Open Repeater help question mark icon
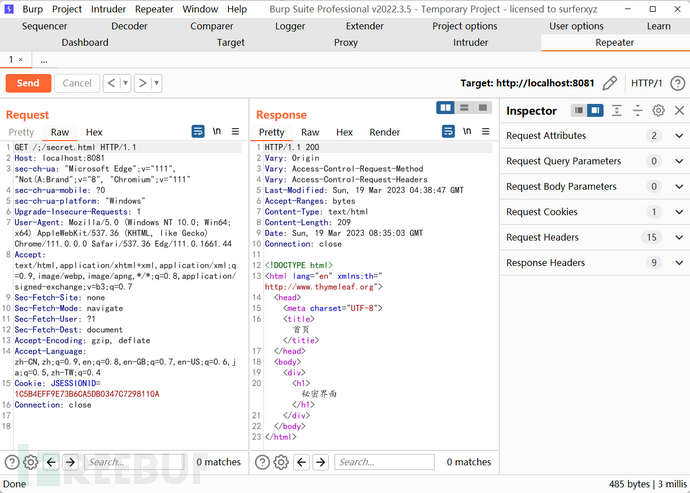Image resolution: width=690 pixels, height=493 pixels. pos(678,83)
